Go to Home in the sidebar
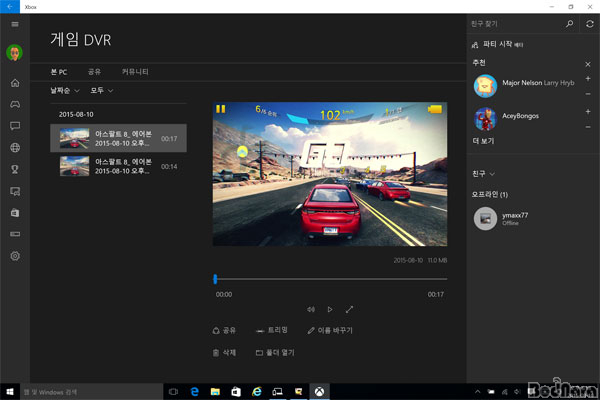Viewport: 600px width, 400px height. 15,83
